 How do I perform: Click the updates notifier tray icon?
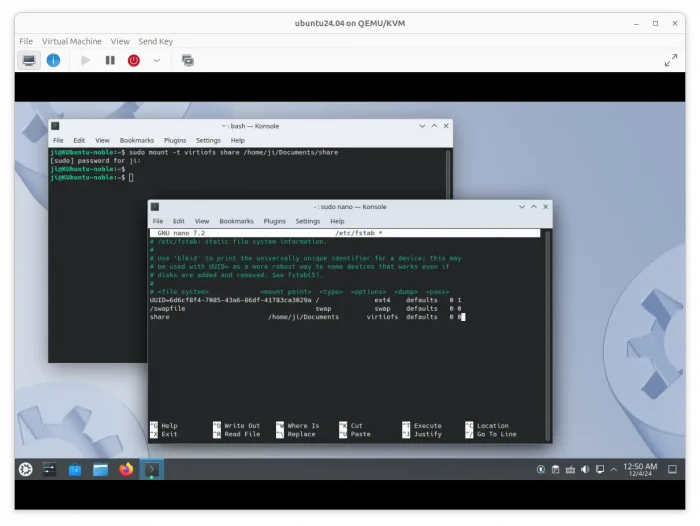click(541, 469)
